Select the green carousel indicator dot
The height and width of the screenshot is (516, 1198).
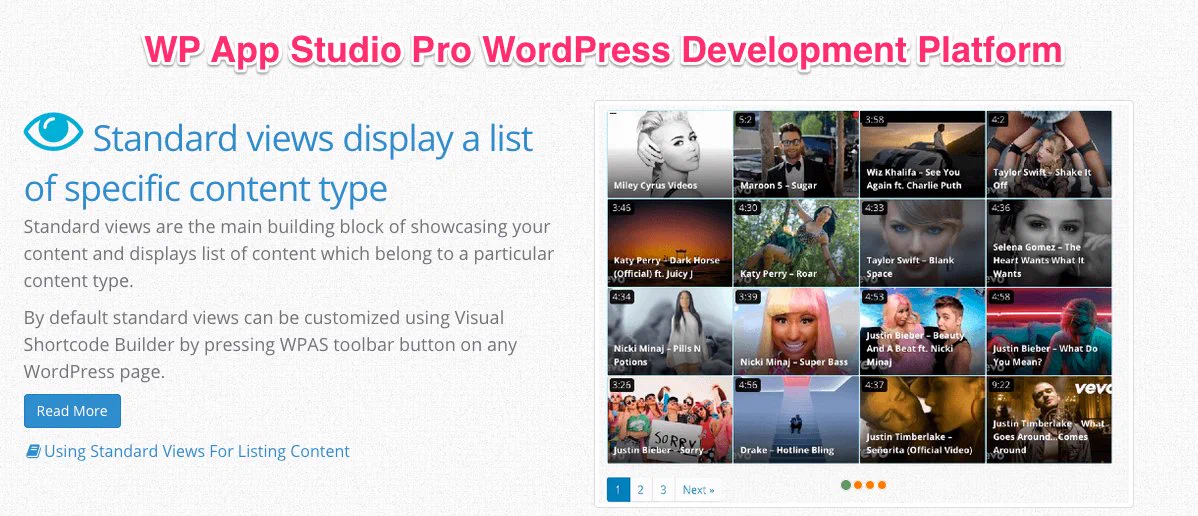coord(846,485)
